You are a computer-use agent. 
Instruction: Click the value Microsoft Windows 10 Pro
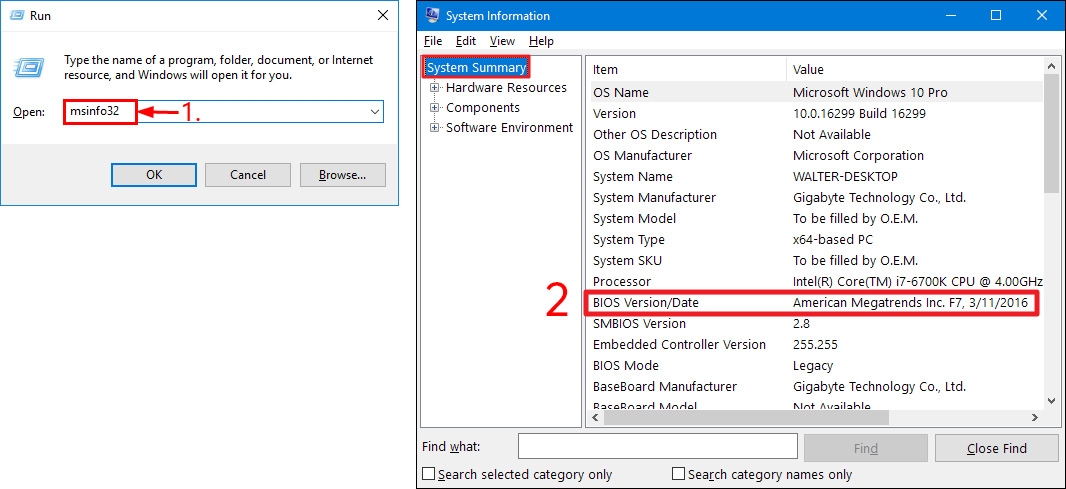pos(870,92)
